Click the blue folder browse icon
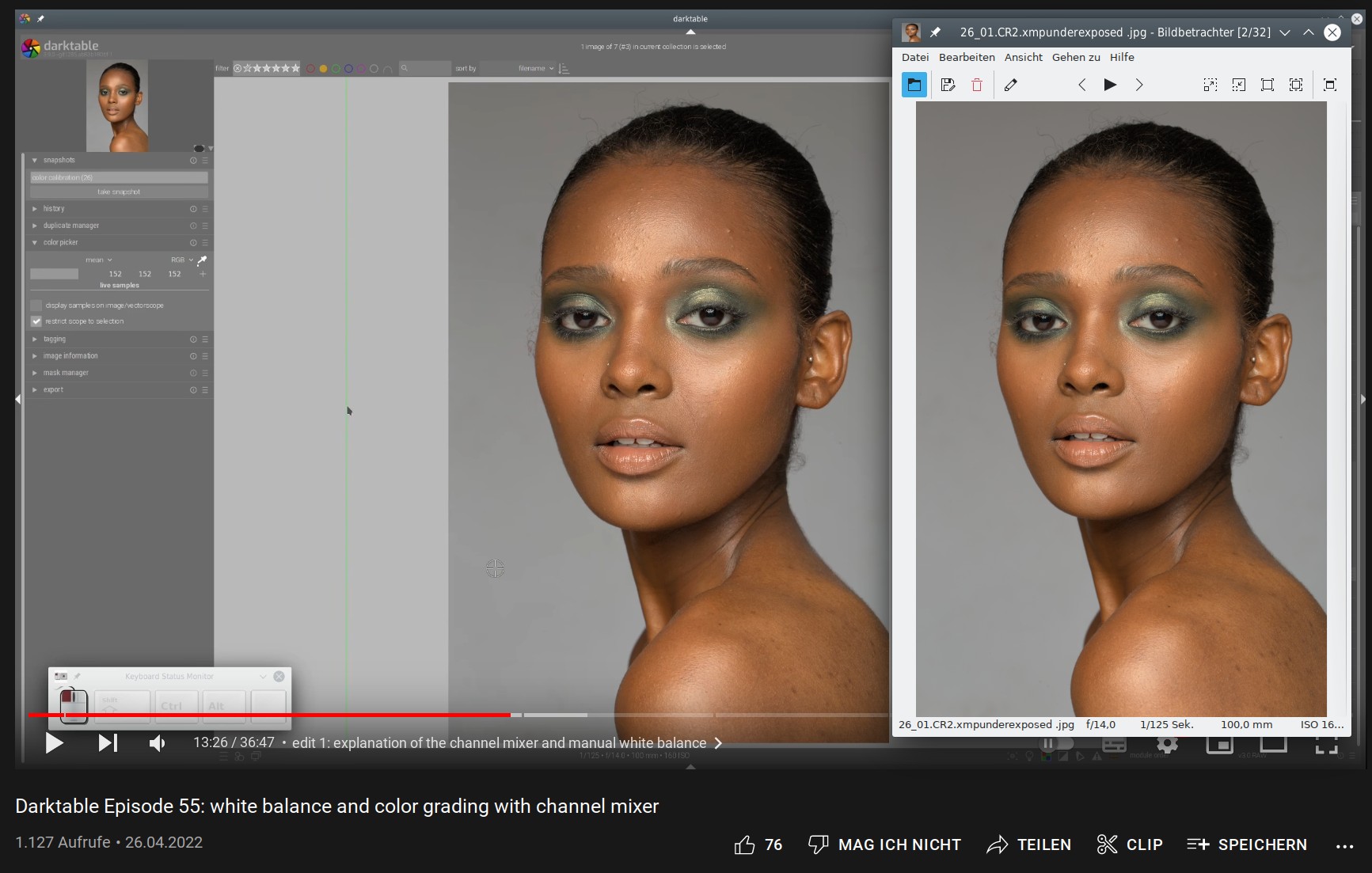This screenshot has height=873, width=1372. pos(914,85)
